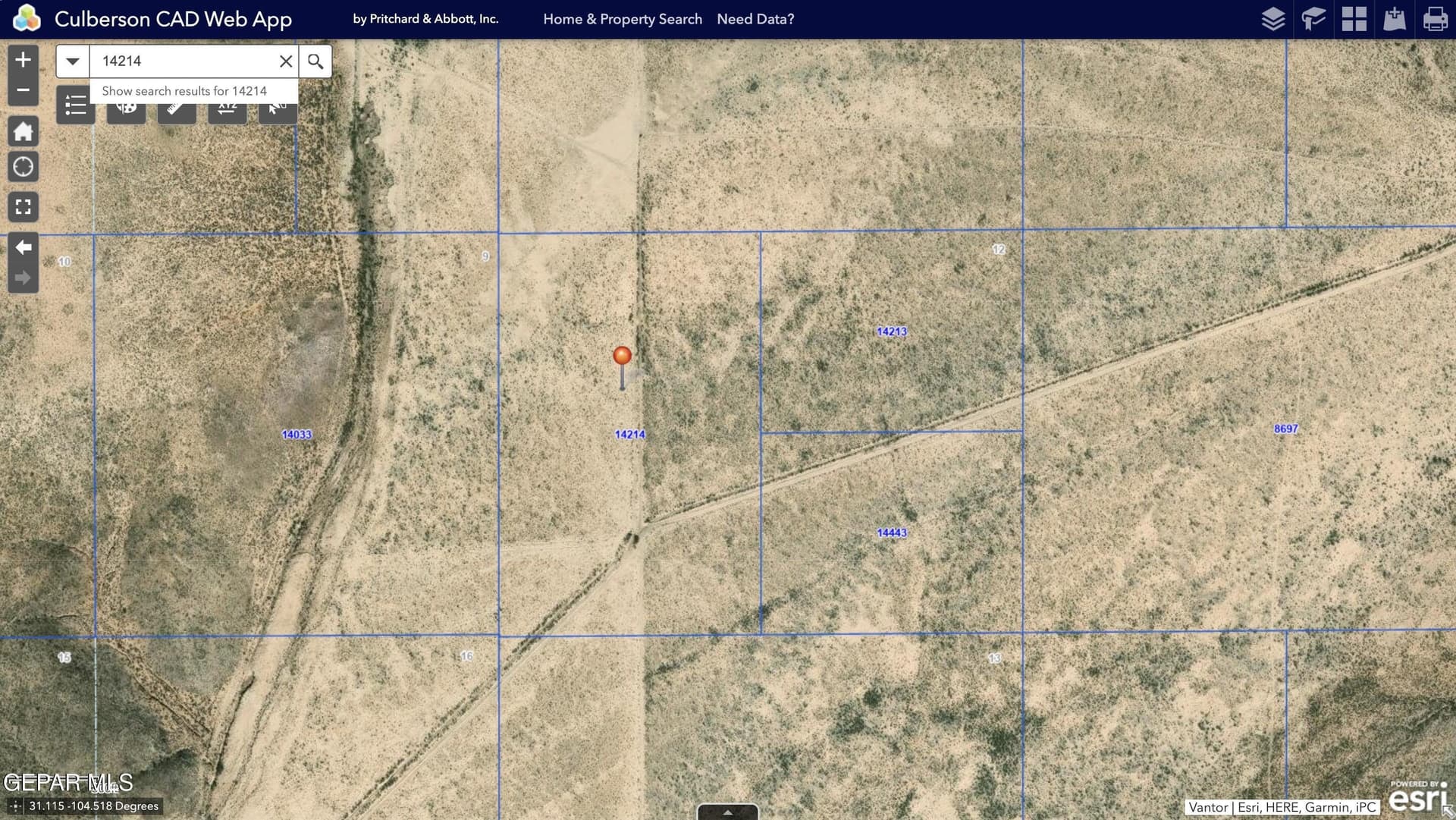
Task: Expand the search type dropdown arrow
Action: (x=72, y=61)
